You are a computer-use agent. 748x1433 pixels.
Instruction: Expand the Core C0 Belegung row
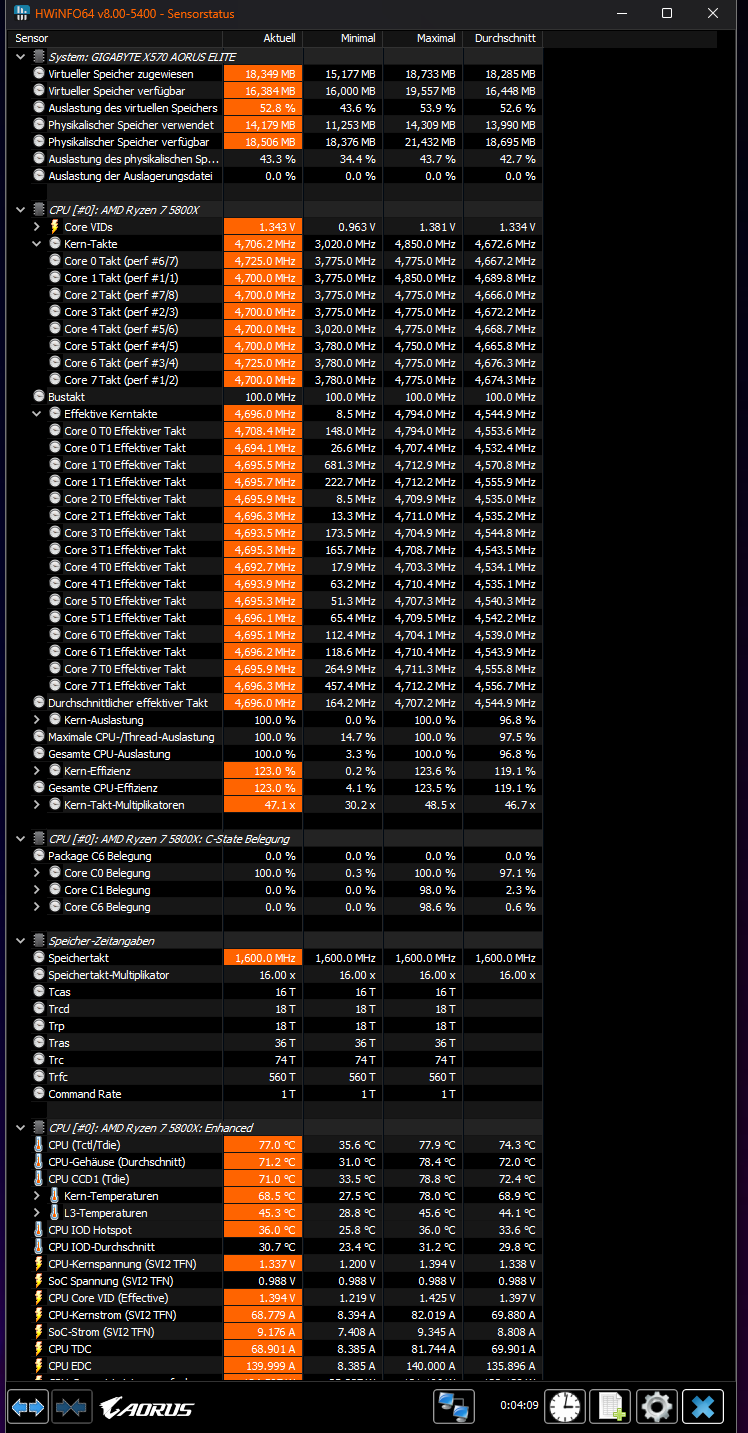click(x=38, y=873)
